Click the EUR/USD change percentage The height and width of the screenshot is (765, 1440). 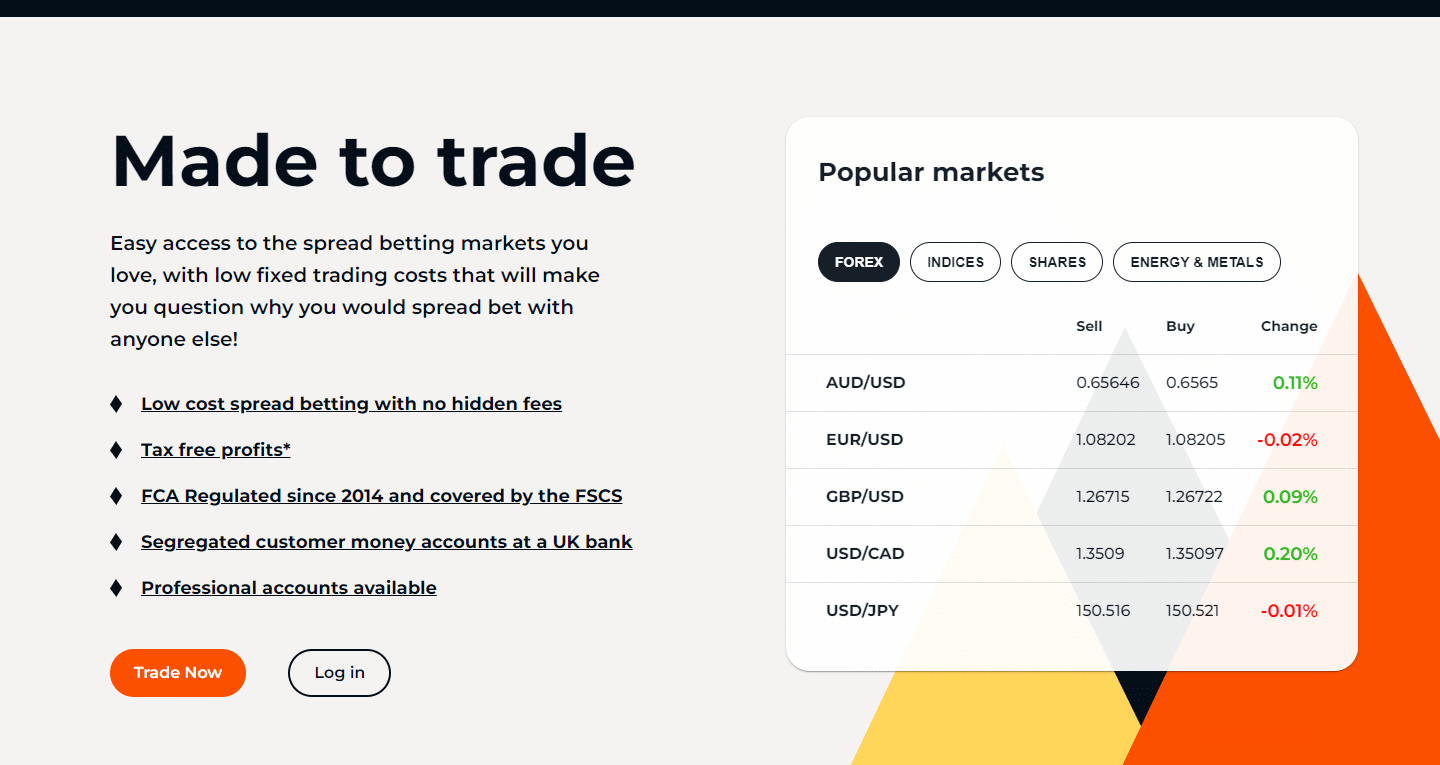1287,439
